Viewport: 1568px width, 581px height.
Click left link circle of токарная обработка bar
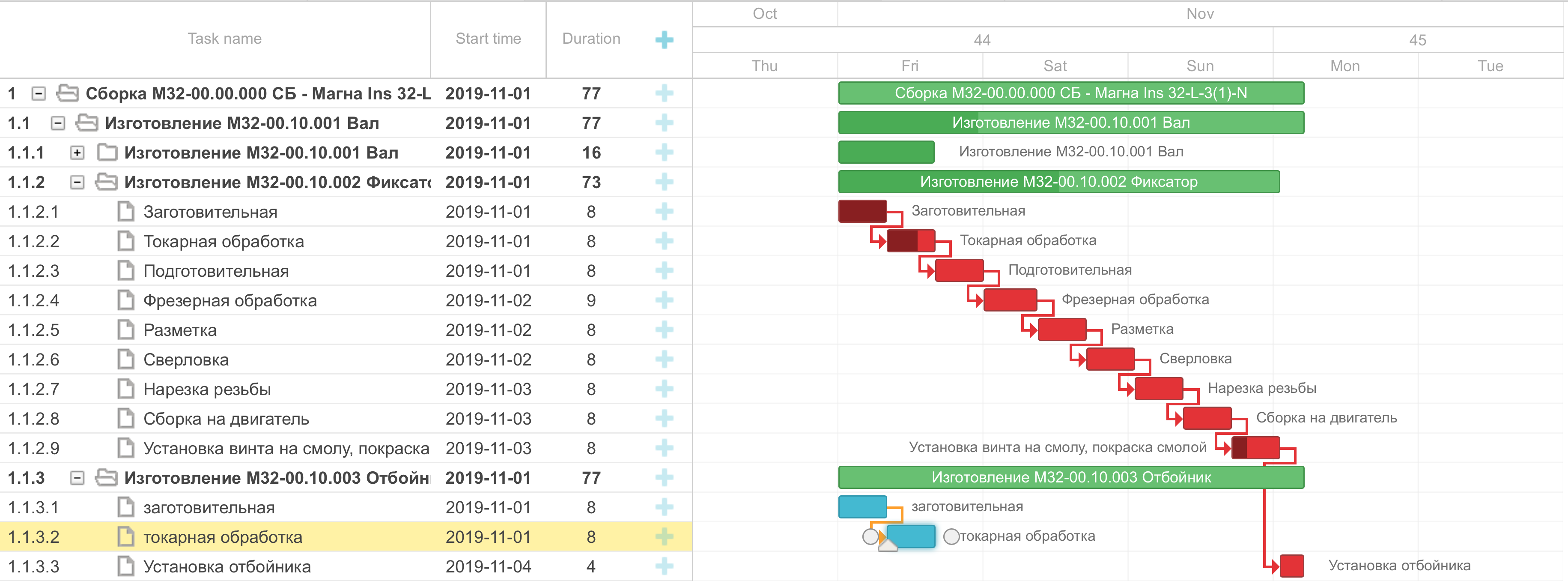(x=870, y=536)
